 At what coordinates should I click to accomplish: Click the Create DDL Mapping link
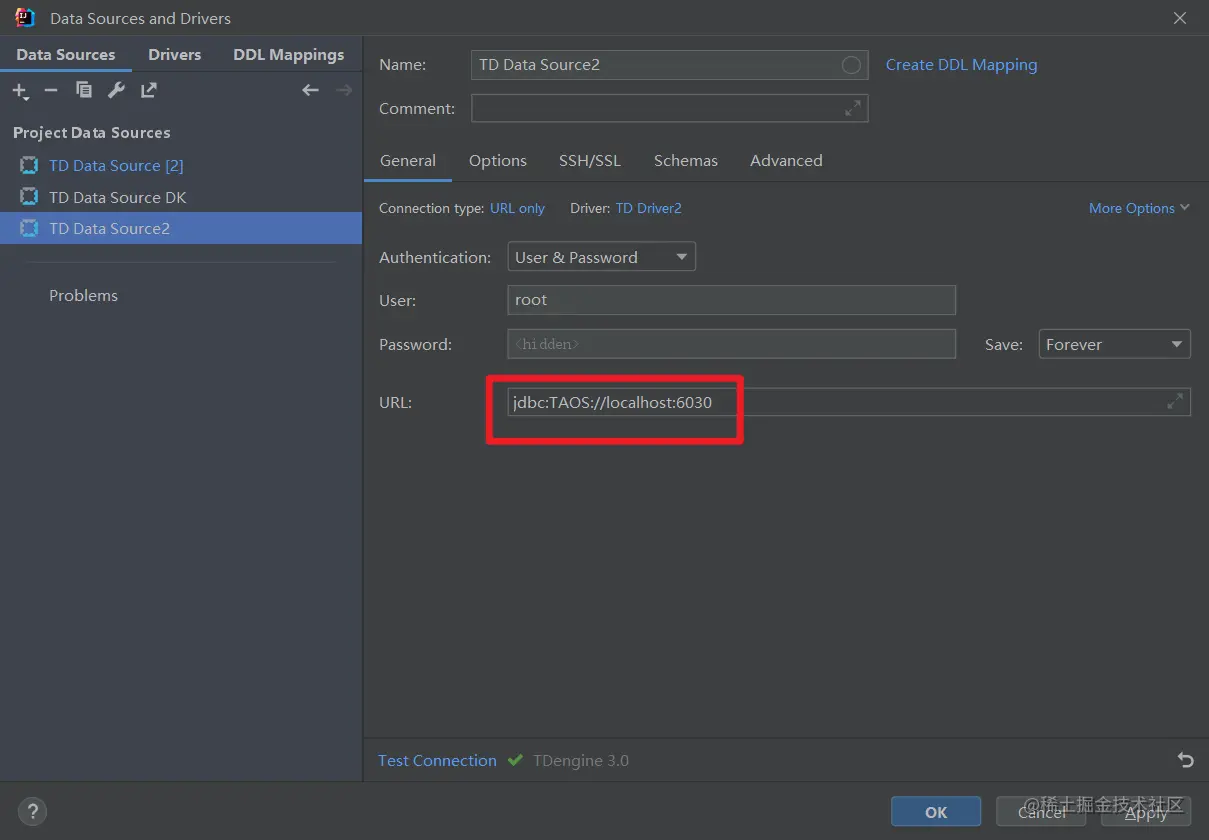point(961,65)
